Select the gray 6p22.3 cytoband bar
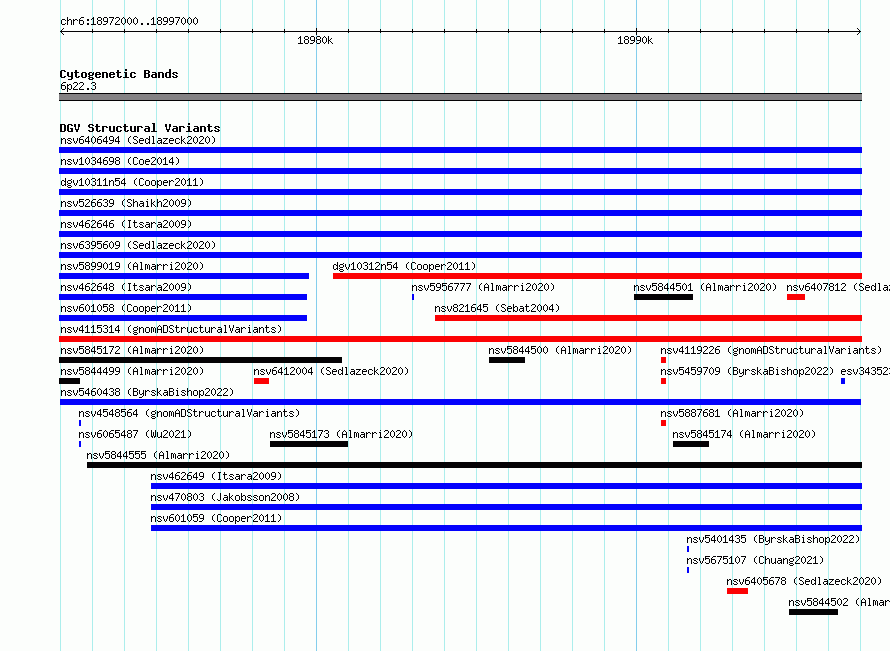Image resolution: width=890 pixels, height=651 pixels. (460, 97)
